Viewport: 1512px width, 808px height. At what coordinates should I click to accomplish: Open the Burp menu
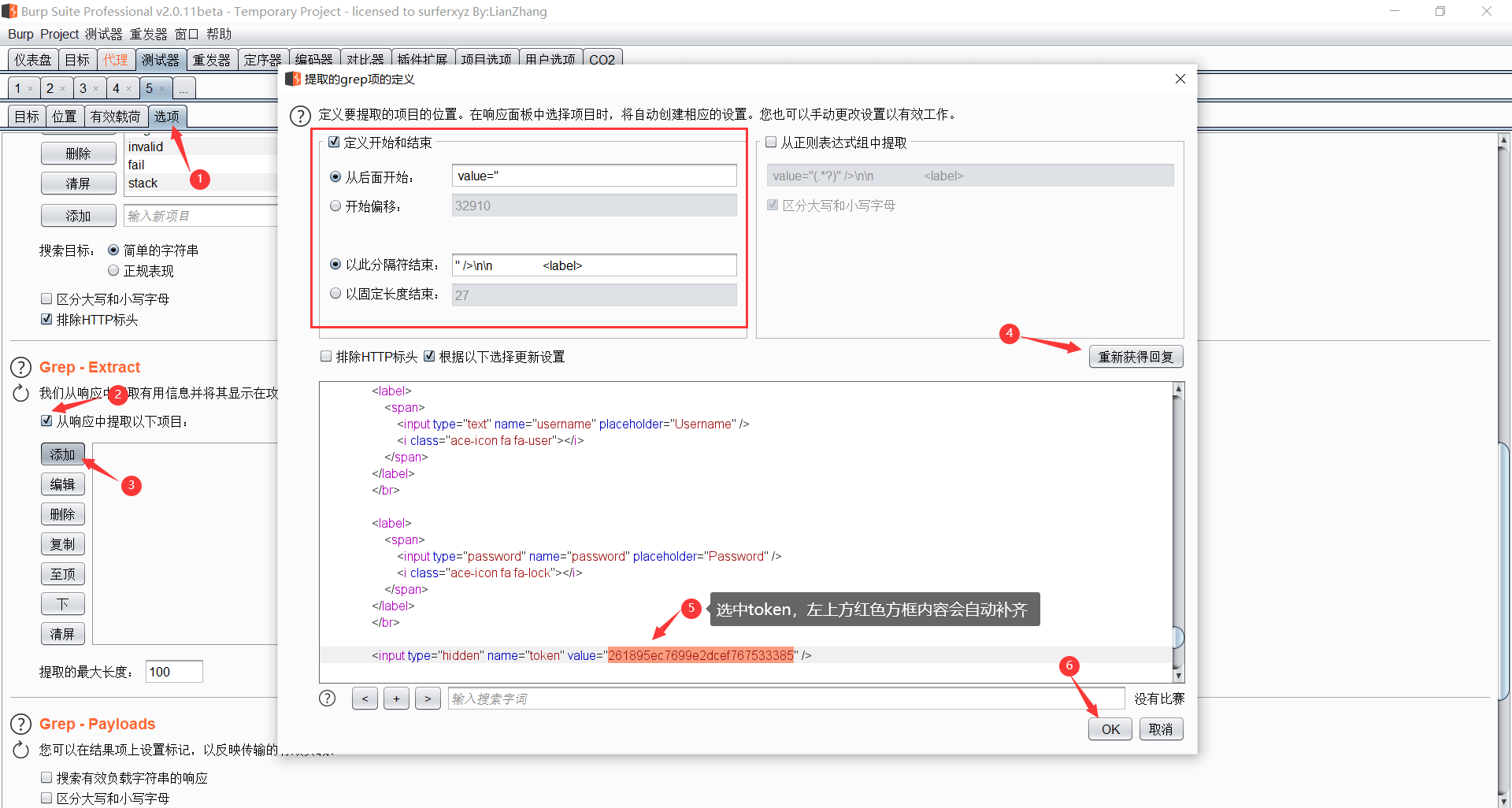[x=20, y=34]
